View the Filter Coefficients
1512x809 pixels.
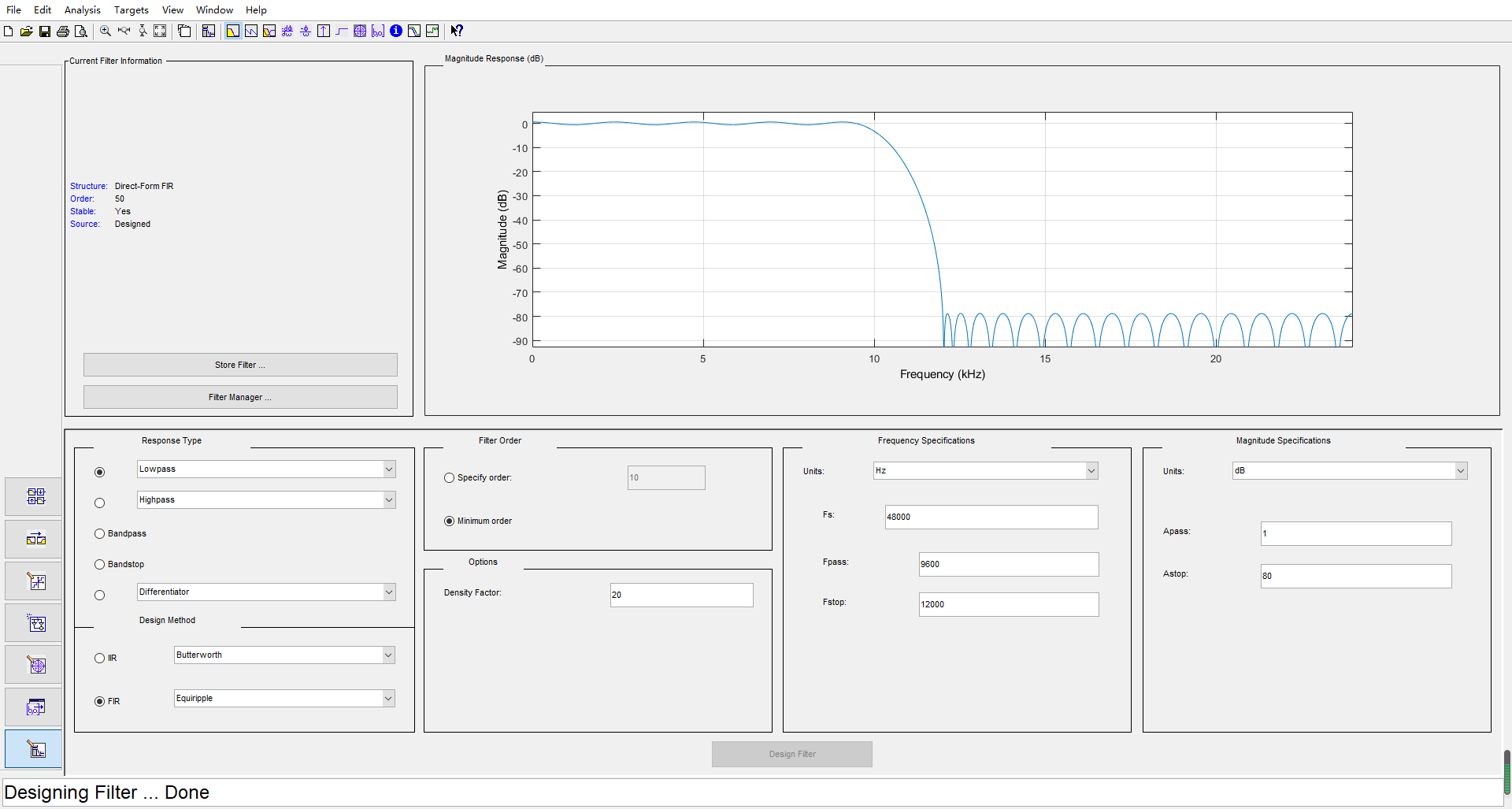379,31
